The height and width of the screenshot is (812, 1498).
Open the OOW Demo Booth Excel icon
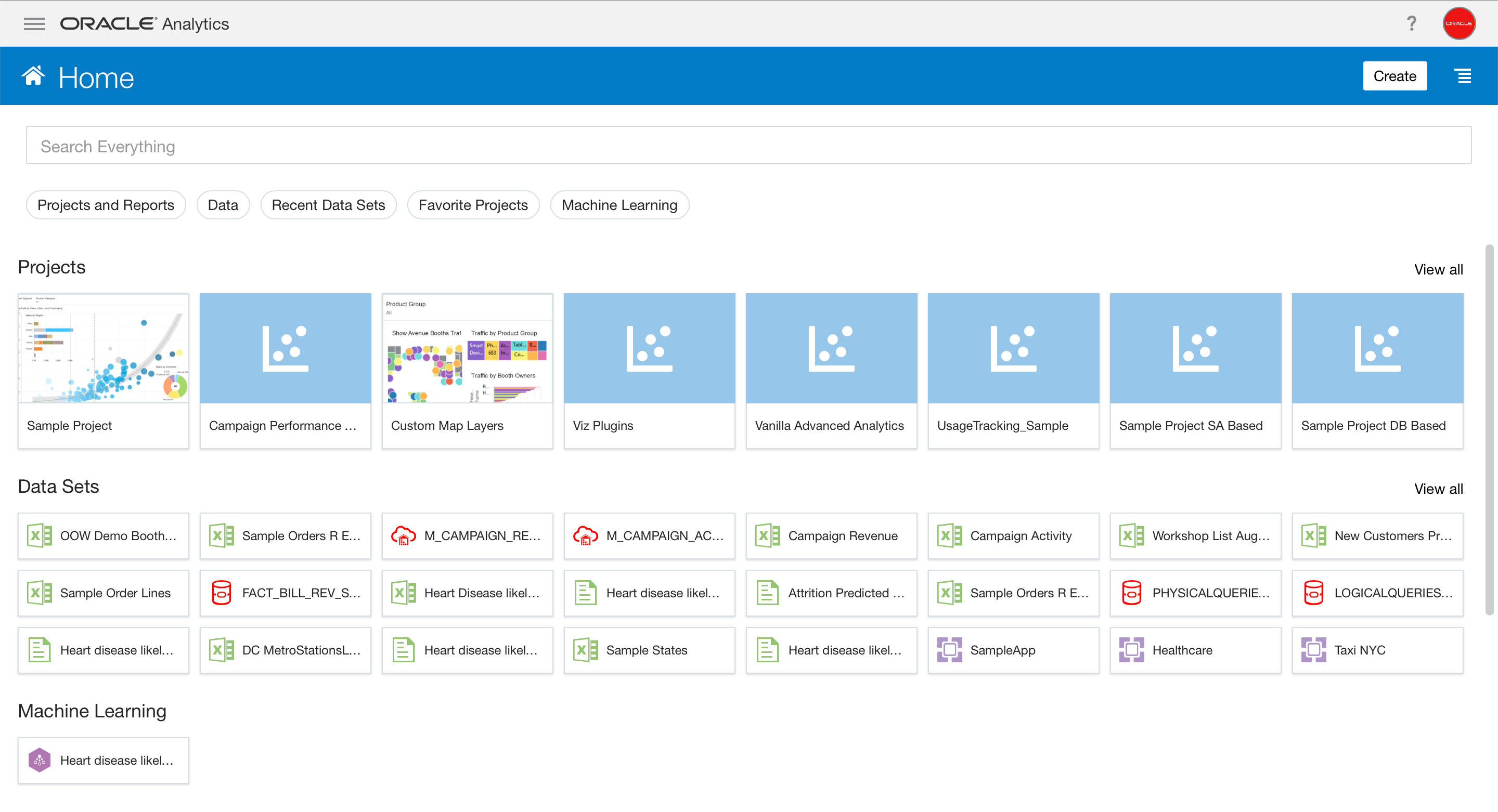click(x=40, y=535)
